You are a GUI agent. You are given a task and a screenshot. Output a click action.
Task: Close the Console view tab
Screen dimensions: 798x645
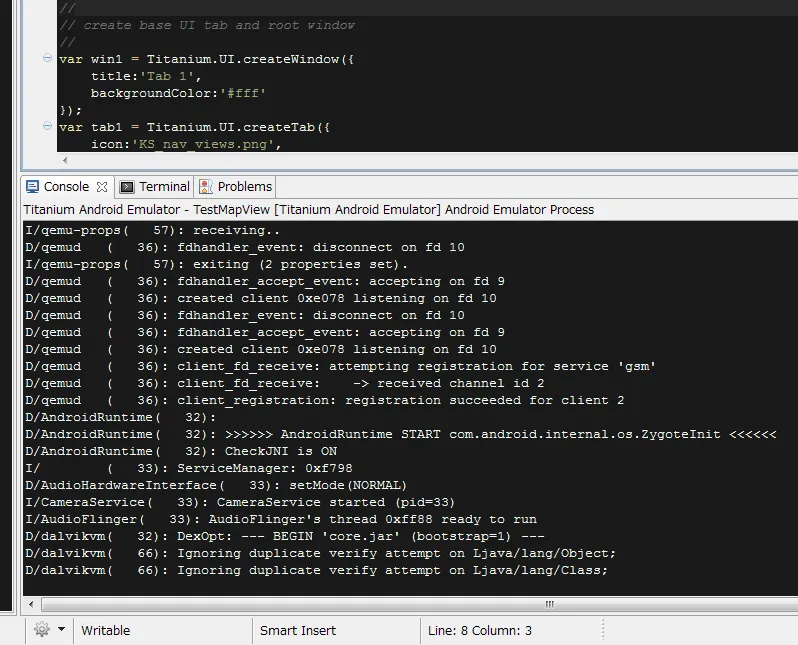click(x=102, y=187)
